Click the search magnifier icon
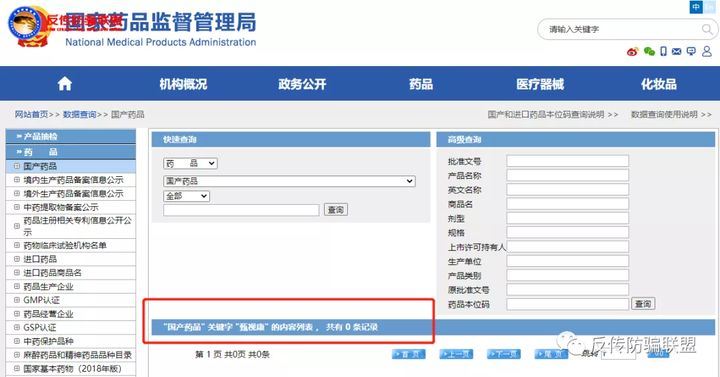 pos(707,29)
